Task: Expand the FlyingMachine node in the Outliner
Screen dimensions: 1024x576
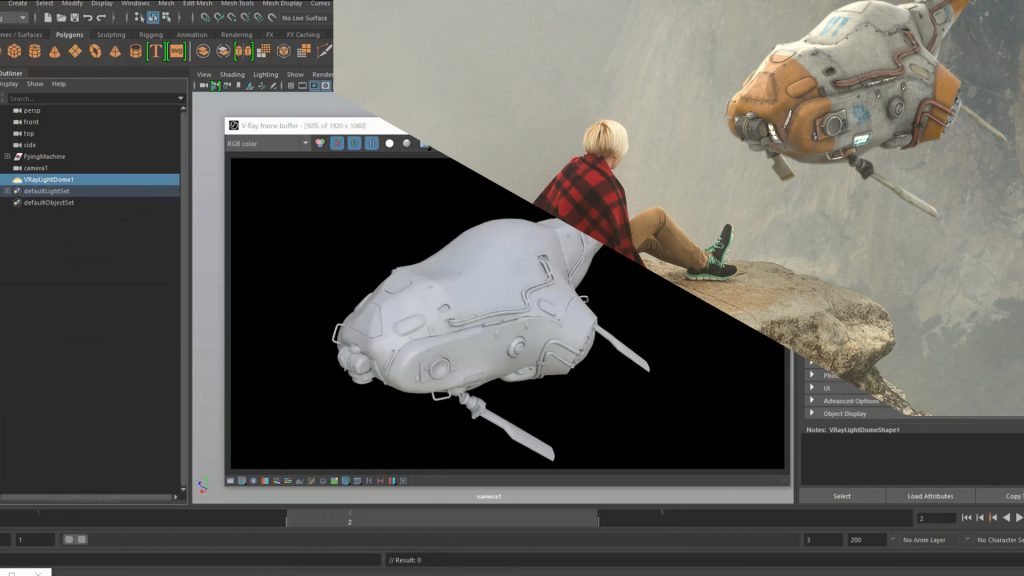Action: point(8,156)
